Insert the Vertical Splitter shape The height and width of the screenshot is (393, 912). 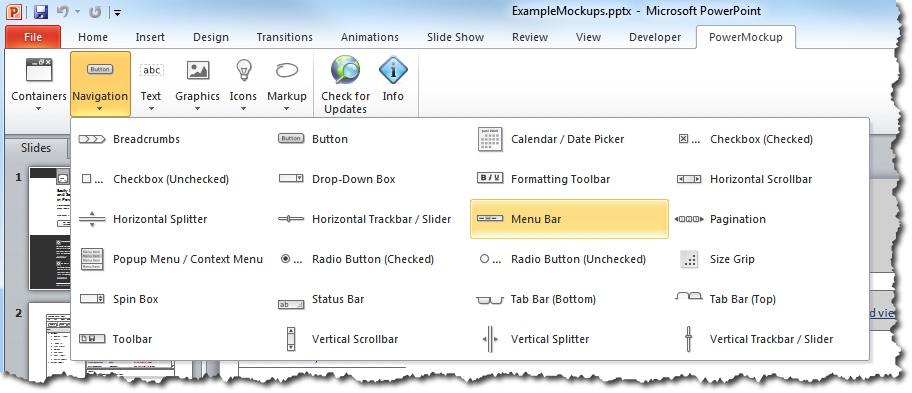click(569, 339)
